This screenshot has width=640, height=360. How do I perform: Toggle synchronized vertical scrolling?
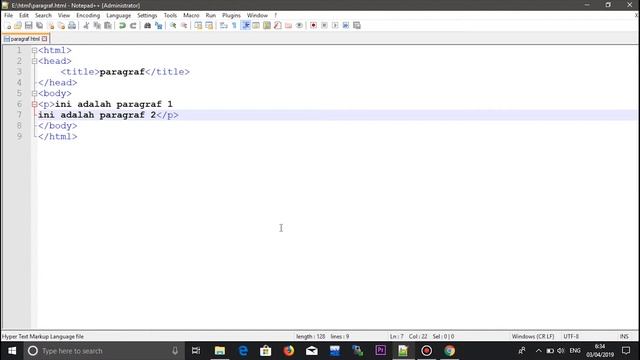pyautogui.click(x=198, y=25)
